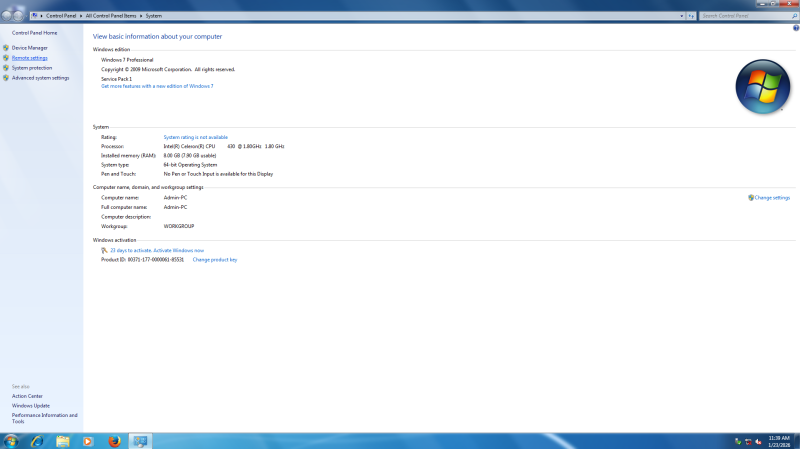This screenshot has height=449, width=800.
Task: Open the Windows Start menu orb
Action: pyautogui.click(x=11, y=441)
